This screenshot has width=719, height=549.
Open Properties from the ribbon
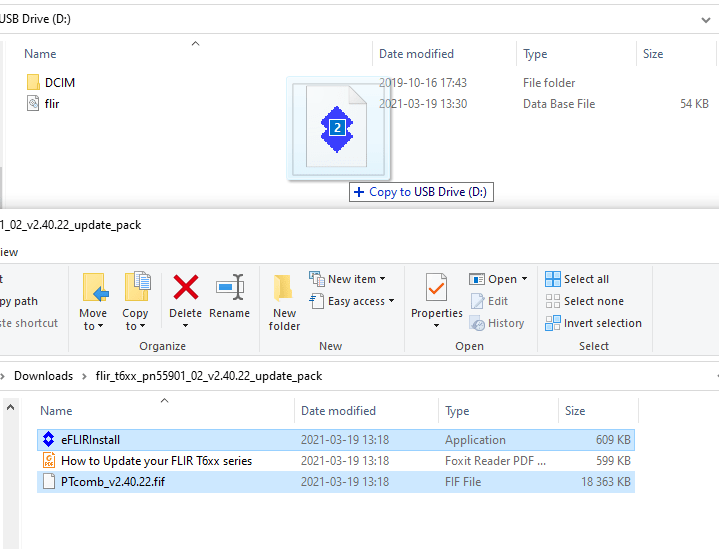437,290
